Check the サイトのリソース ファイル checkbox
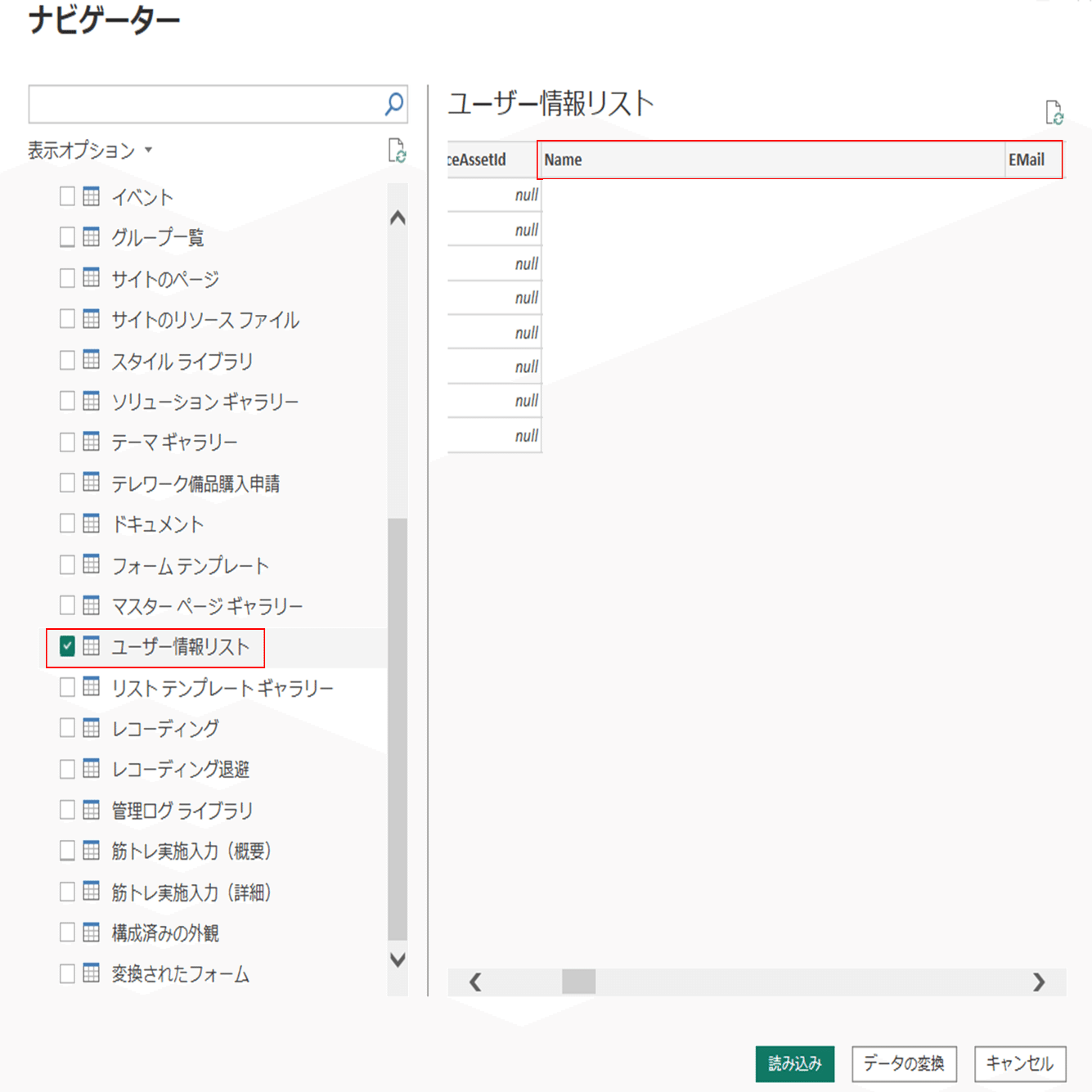This screenshot has width=1092, height=1092. [x=67, y=319]
